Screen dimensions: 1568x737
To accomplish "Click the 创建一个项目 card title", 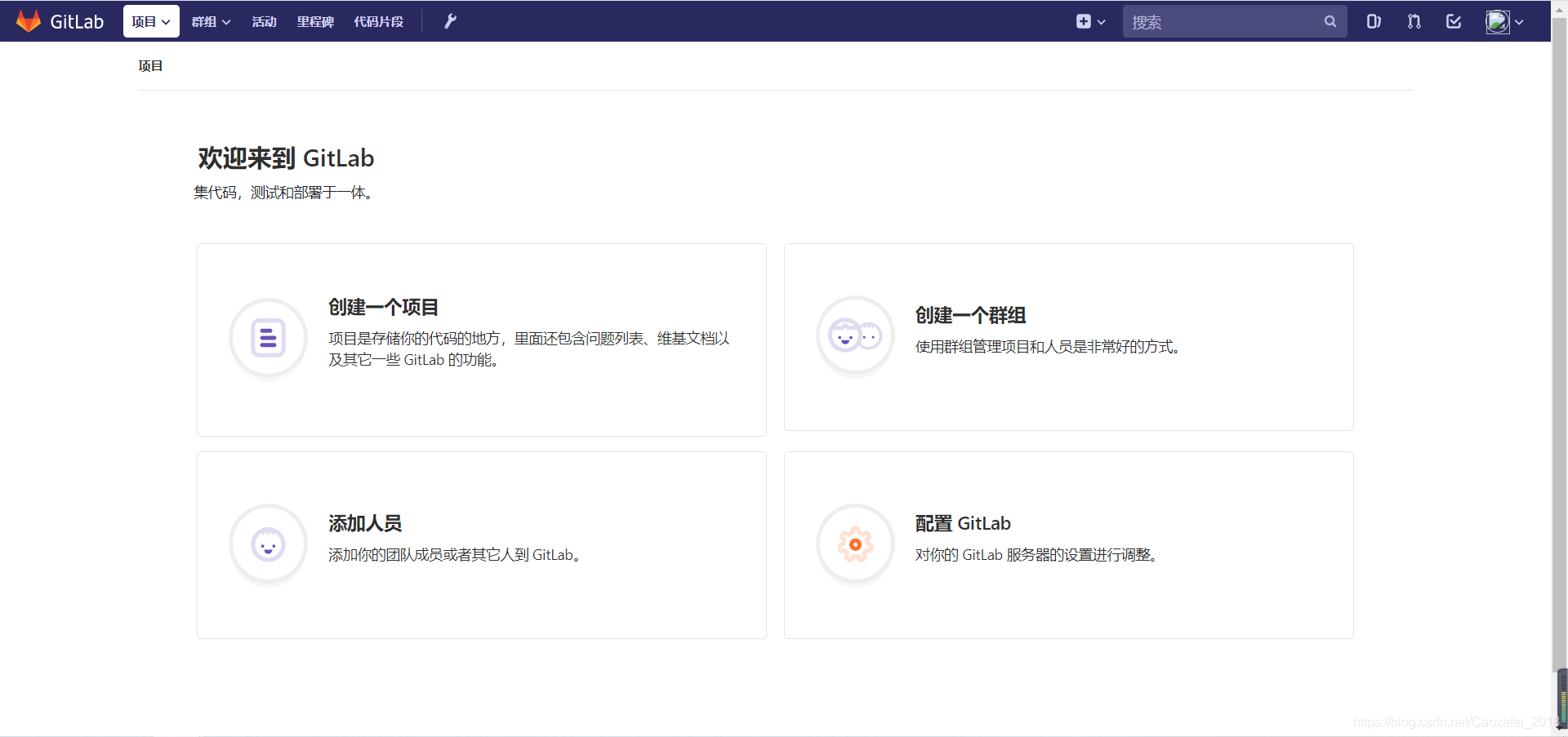I will coord(383,307).
